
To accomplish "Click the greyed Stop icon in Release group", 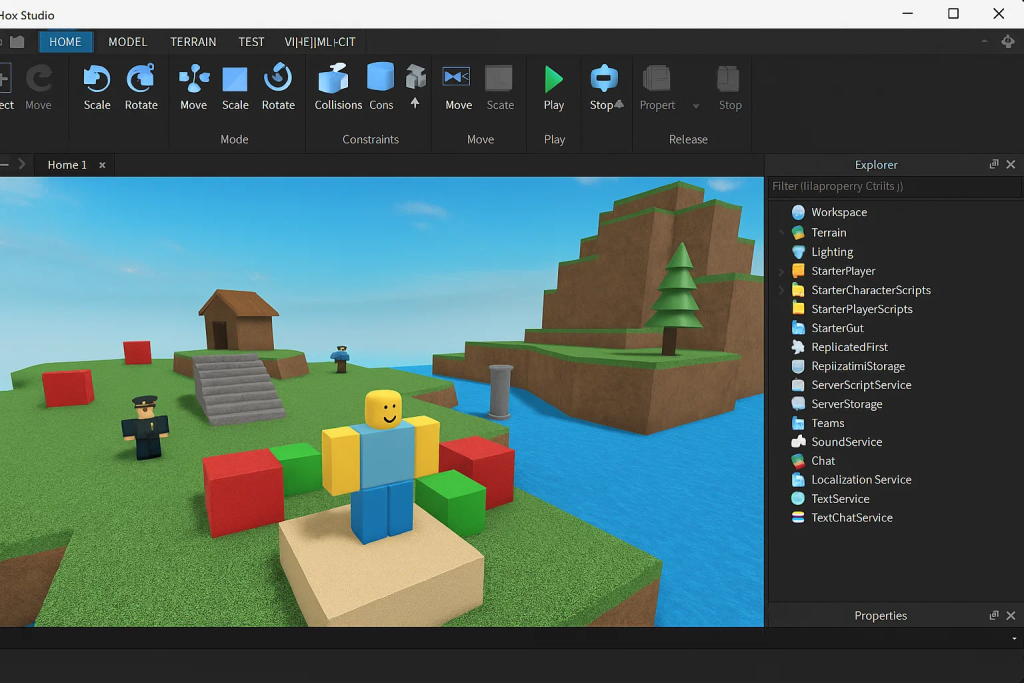I will (729, 79).
